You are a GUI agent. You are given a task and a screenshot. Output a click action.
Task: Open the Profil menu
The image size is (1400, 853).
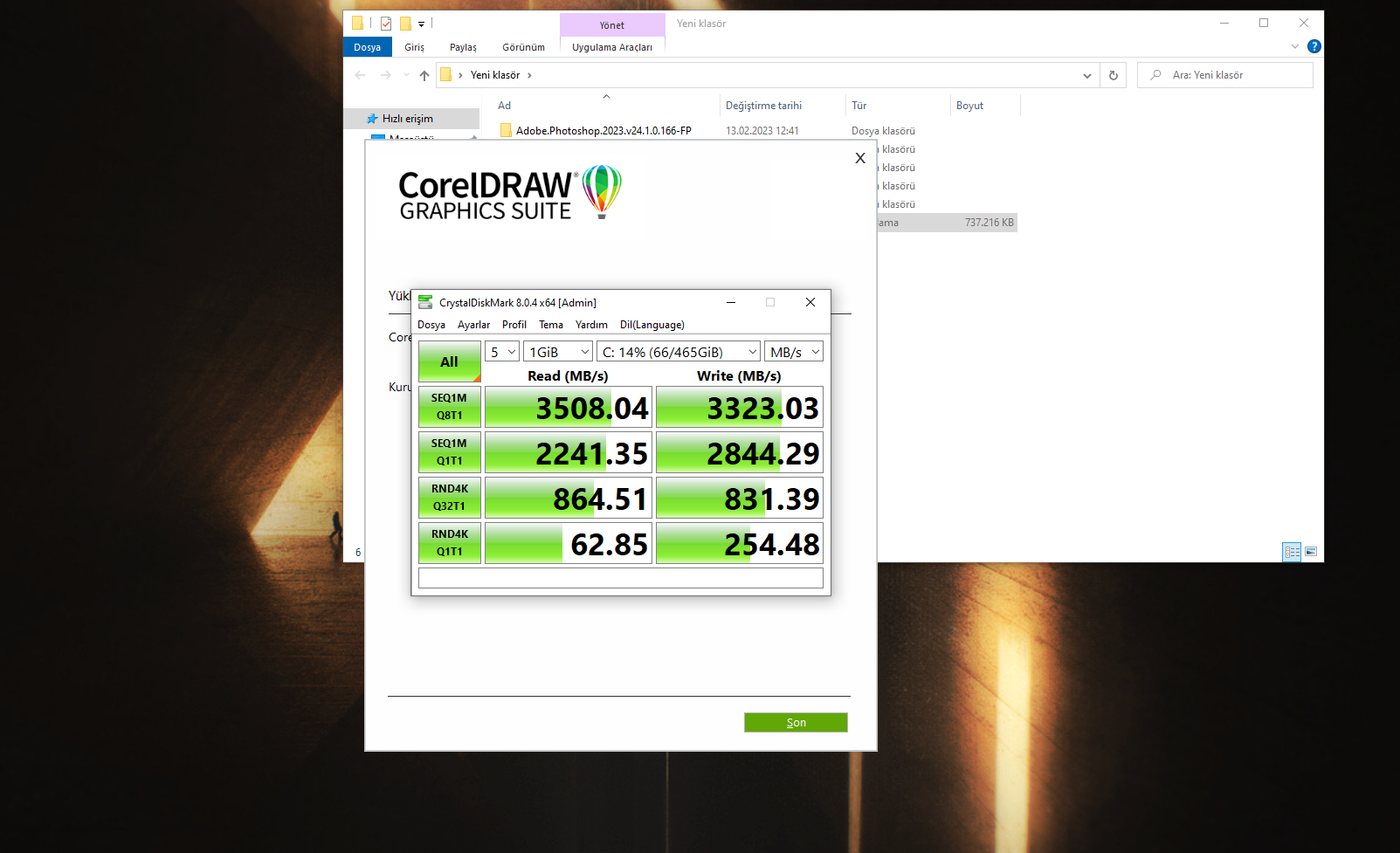coord(514,325)
